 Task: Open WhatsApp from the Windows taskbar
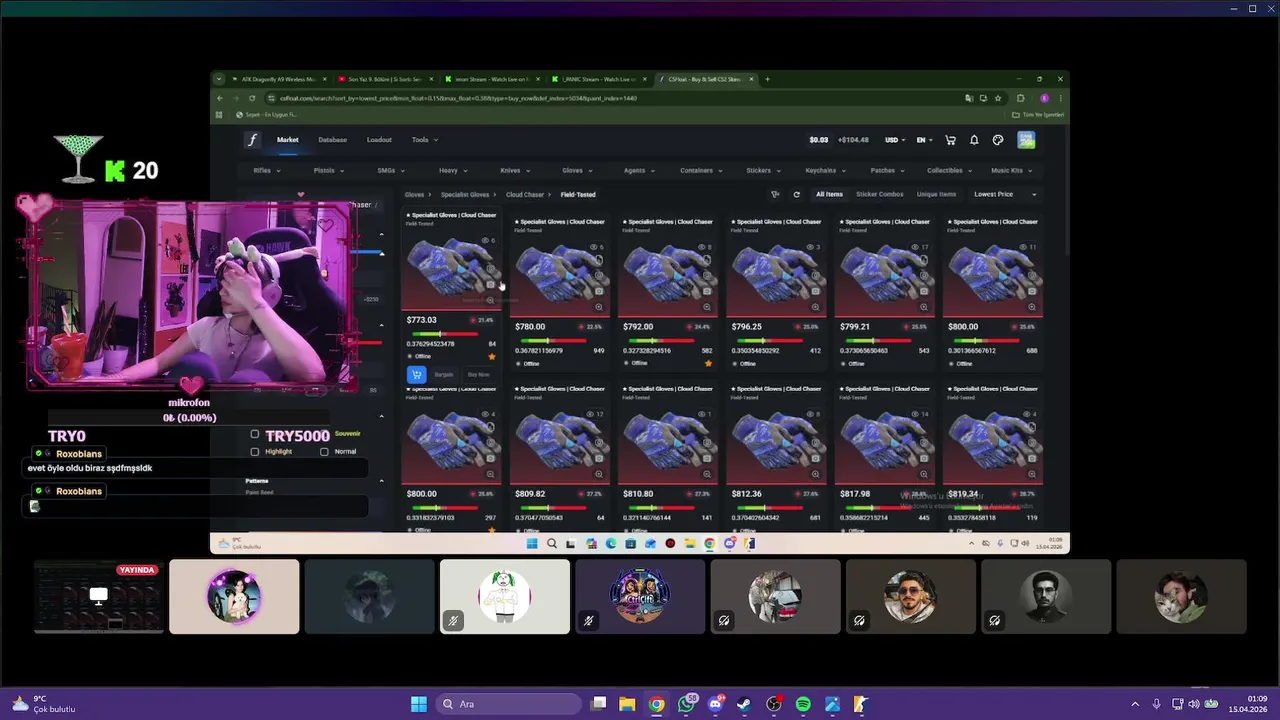[686, 704]
